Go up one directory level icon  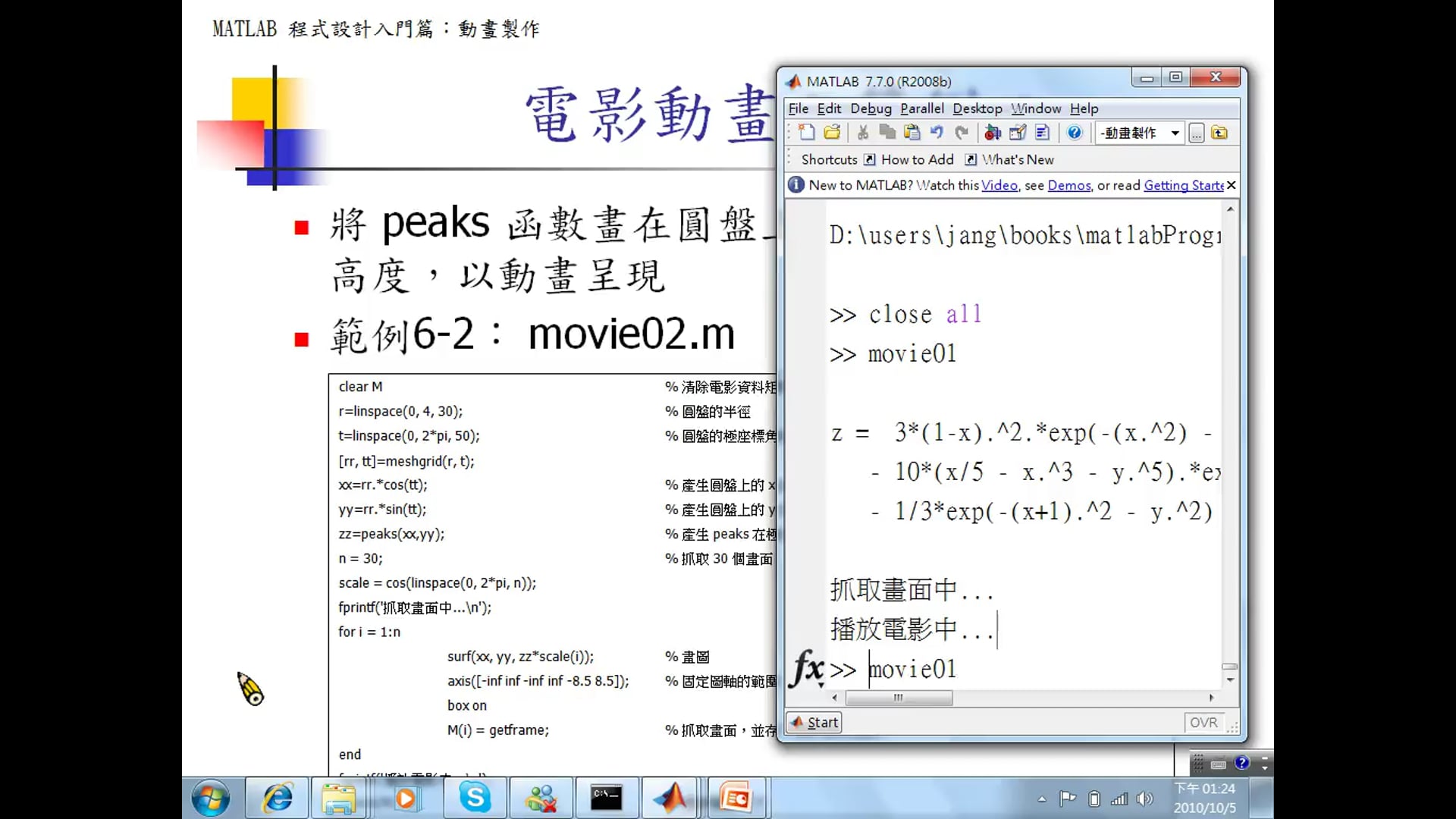[x=1221, y=133]
